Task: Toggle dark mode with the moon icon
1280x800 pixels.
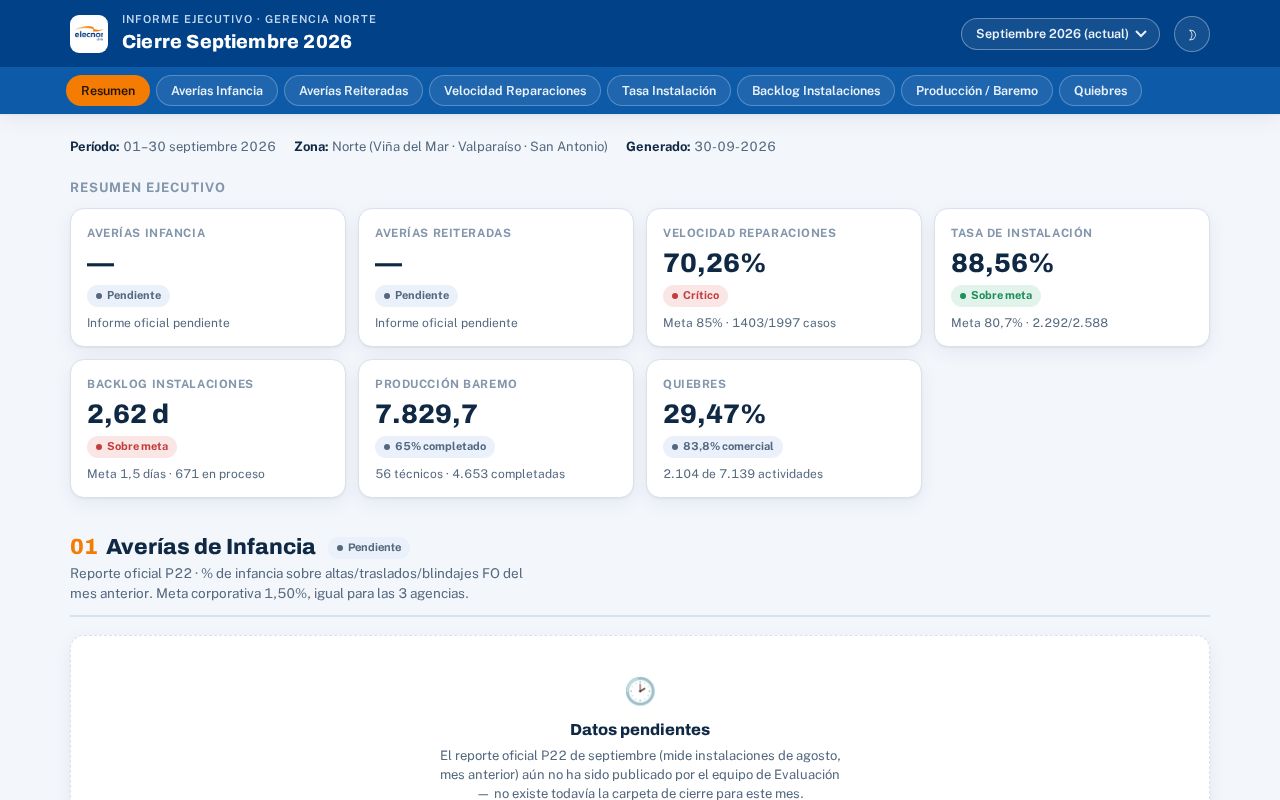Action: point(1192,34)
